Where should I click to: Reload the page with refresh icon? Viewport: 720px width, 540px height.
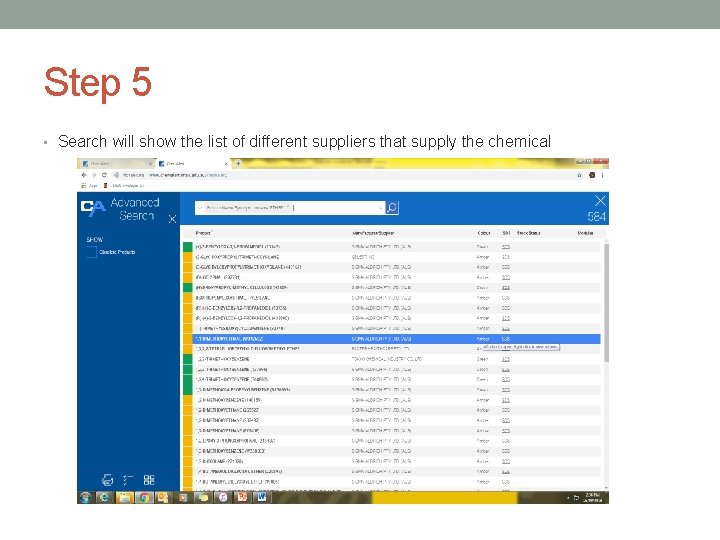point(104,175)
